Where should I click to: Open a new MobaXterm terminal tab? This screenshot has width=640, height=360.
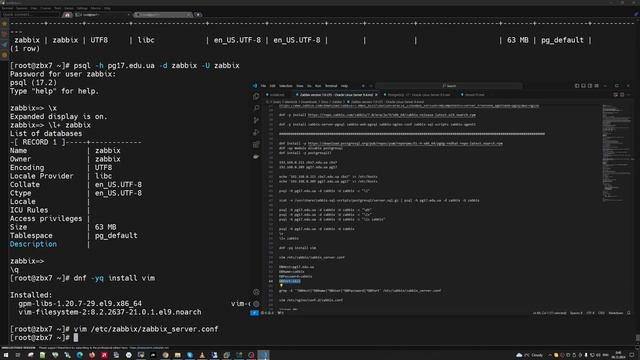click(x=198, y=15)
